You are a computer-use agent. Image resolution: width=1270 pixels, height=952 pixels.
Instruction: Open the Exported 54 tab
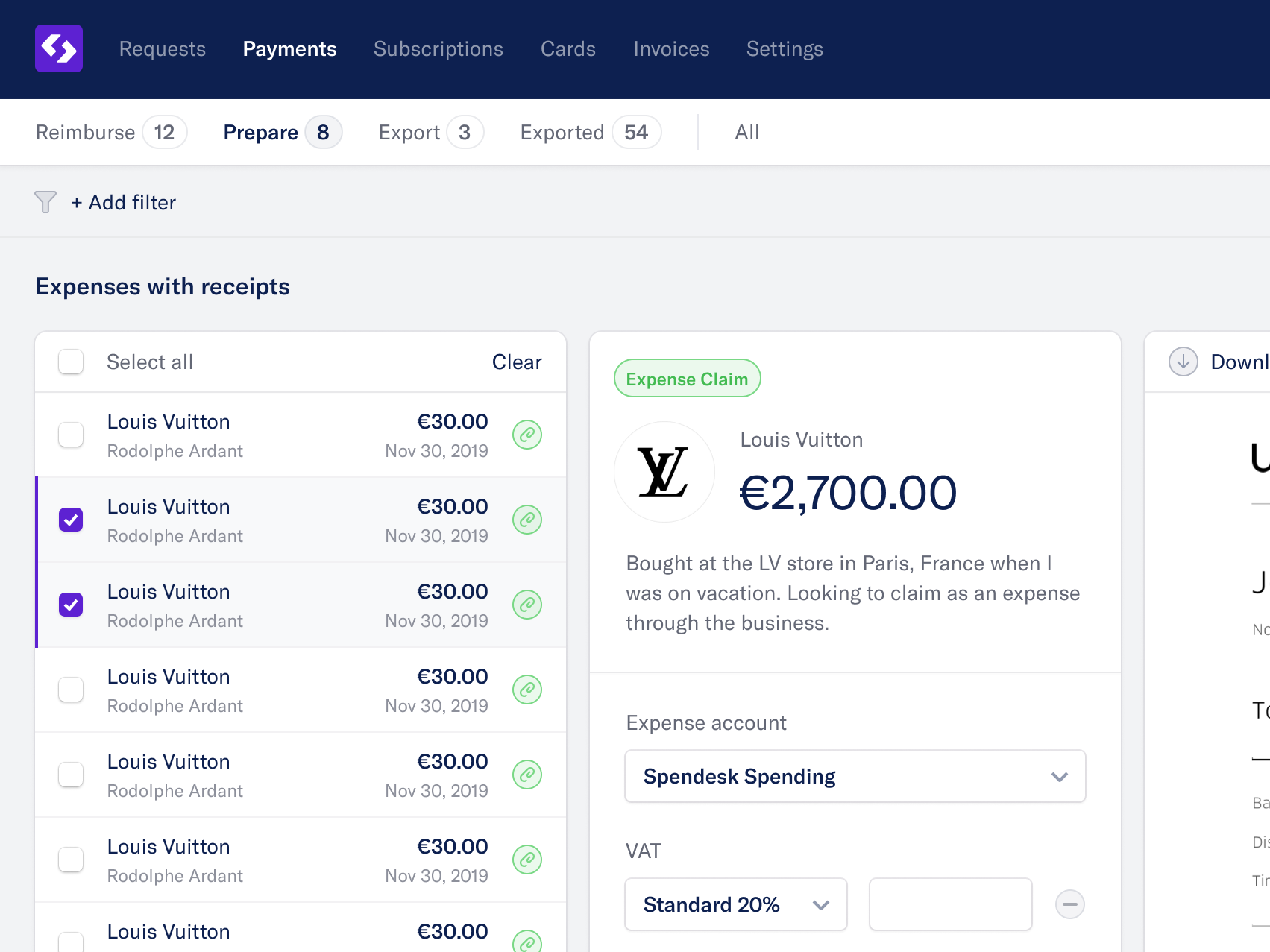pos(563,132)
